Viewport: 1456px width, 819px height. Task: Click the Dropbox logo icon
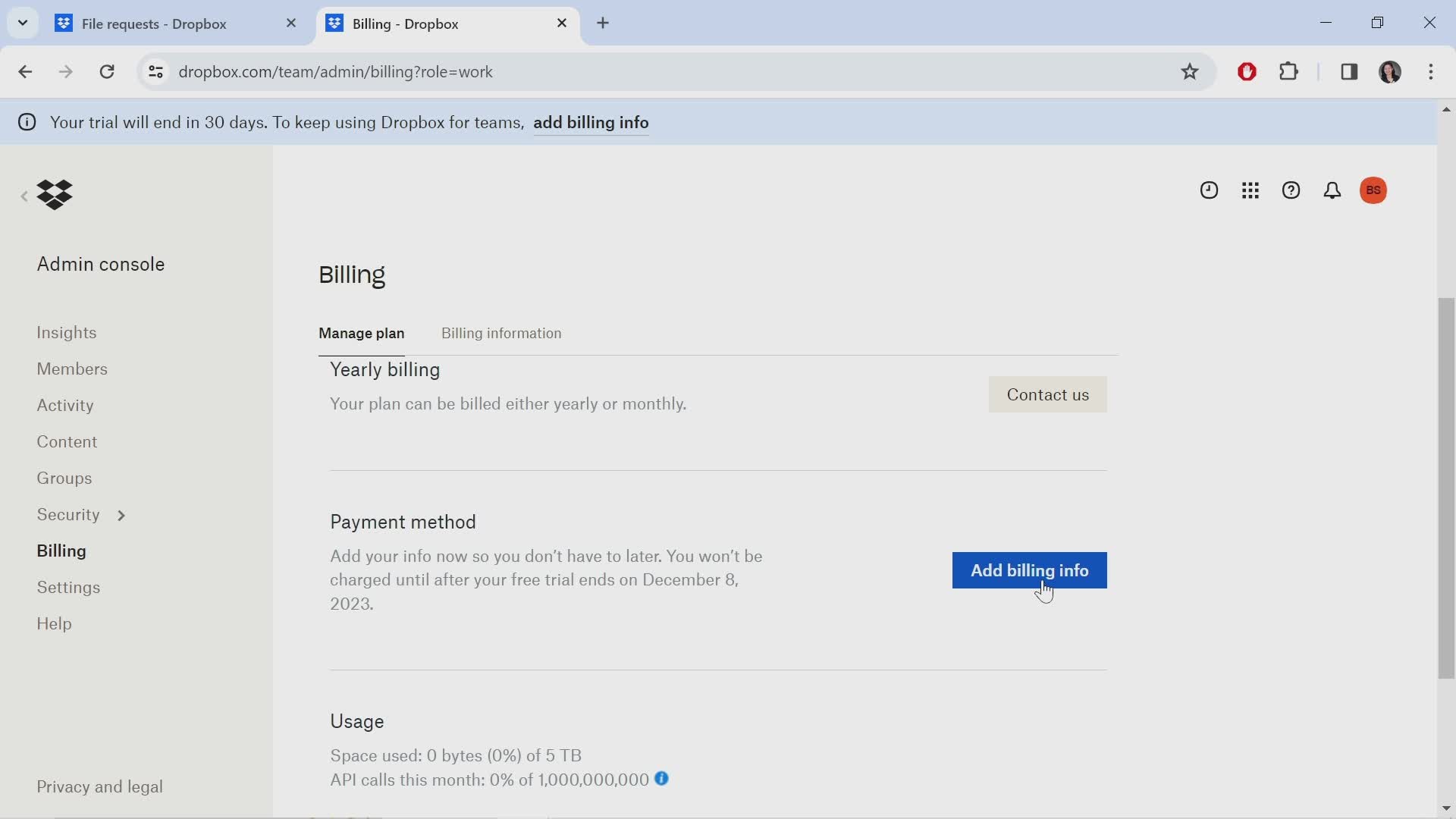[55, 193]
